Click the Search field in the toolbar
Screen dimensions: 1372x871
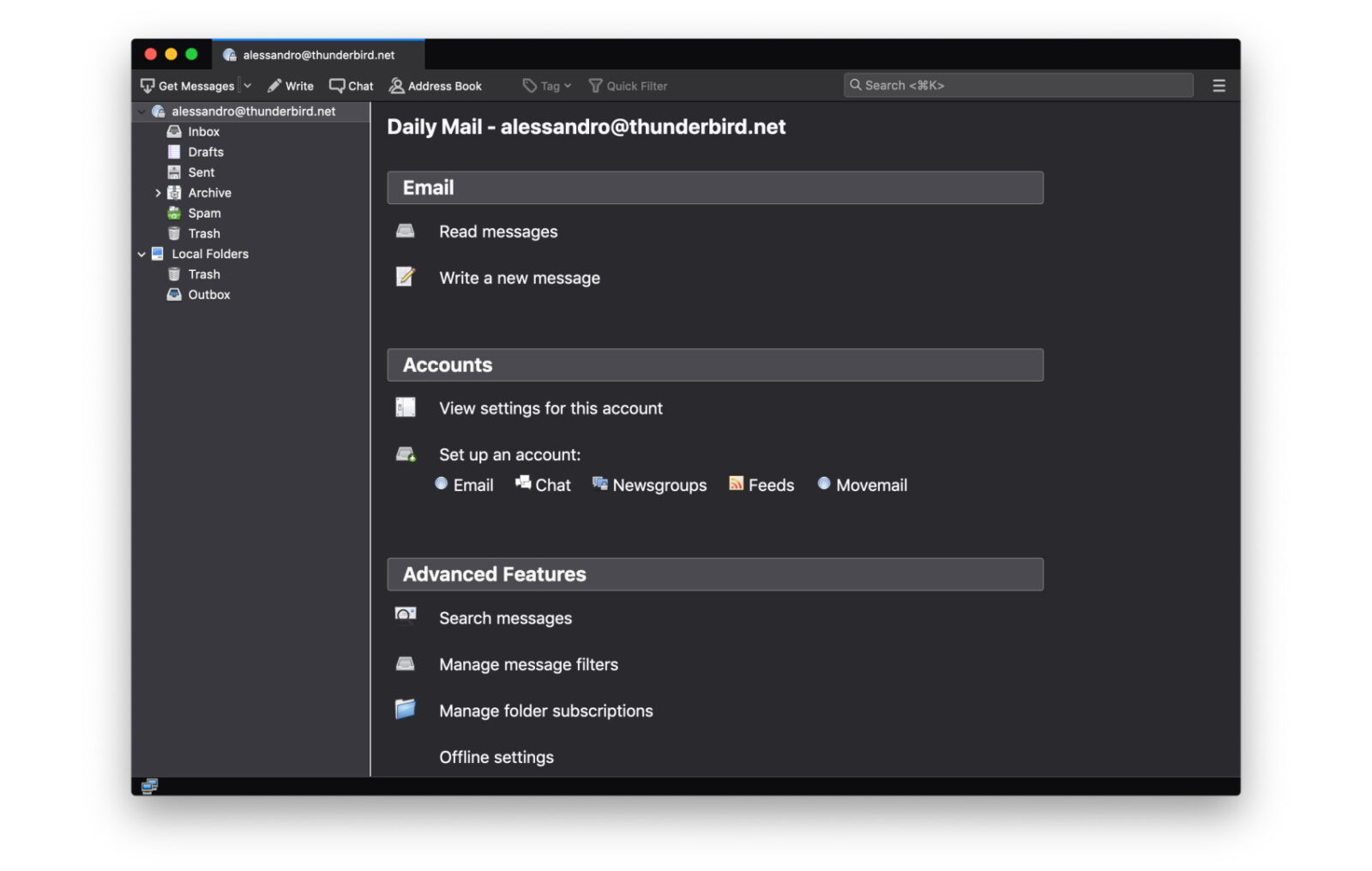[1018, 85]
